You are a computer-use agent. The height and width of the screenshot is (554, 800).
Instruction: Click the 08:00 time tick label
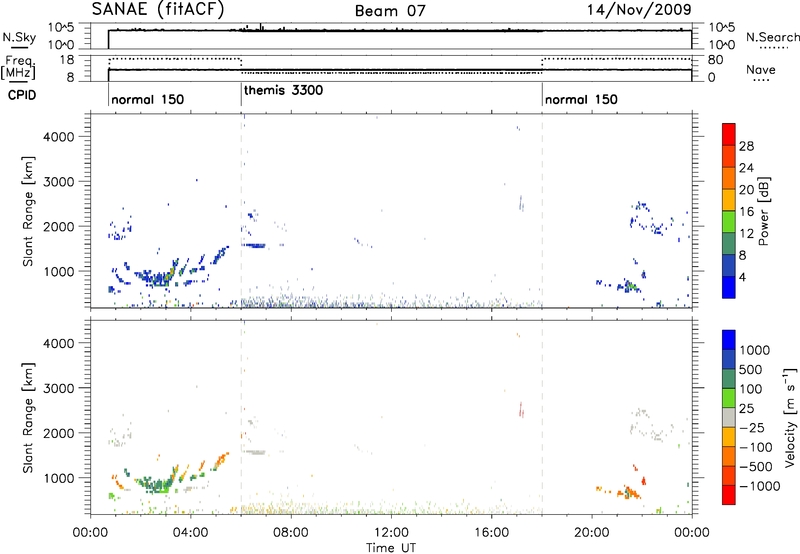pyautogui.click(x=291, y=533)
